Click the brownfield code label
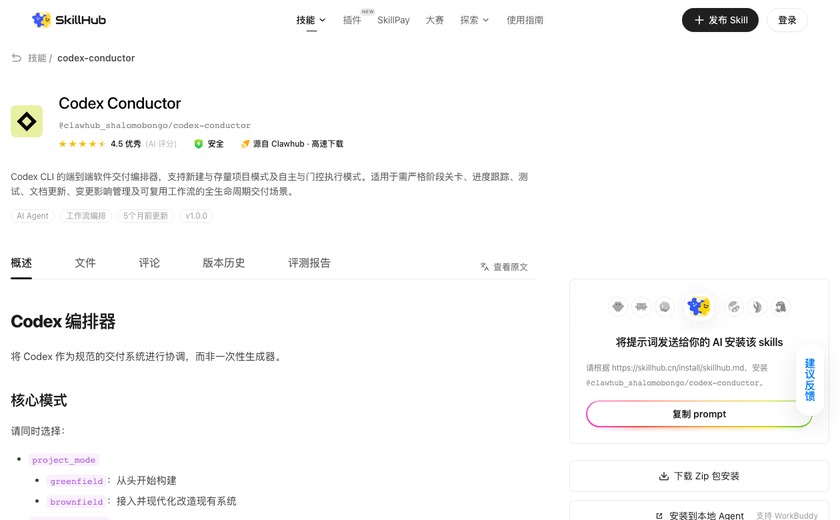The width and height of the screenshot is (840, 520). click(76, 502)
